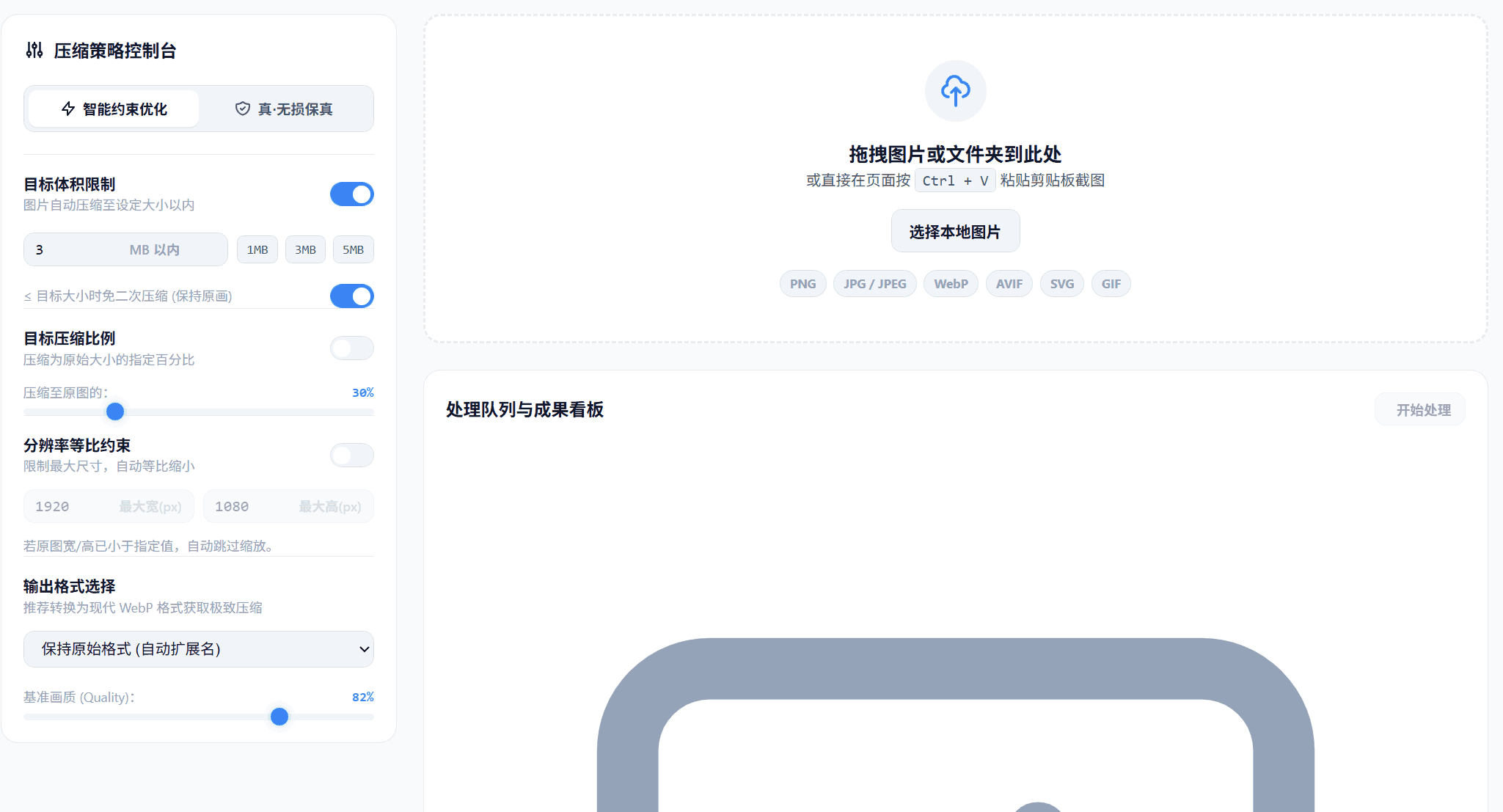Click the 压缩至原图的 percentage slider

[x=199, y=412]
